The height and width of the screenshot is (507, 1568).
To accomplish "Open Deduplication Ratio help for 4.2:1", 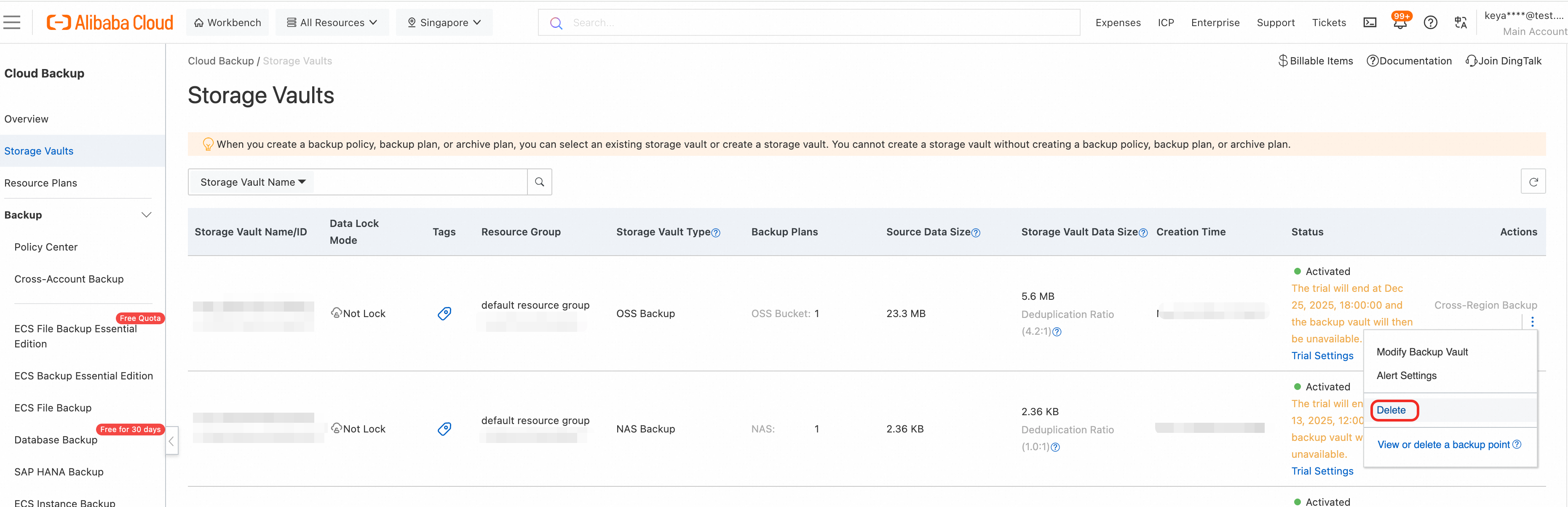I will [x=1057, y=332].
